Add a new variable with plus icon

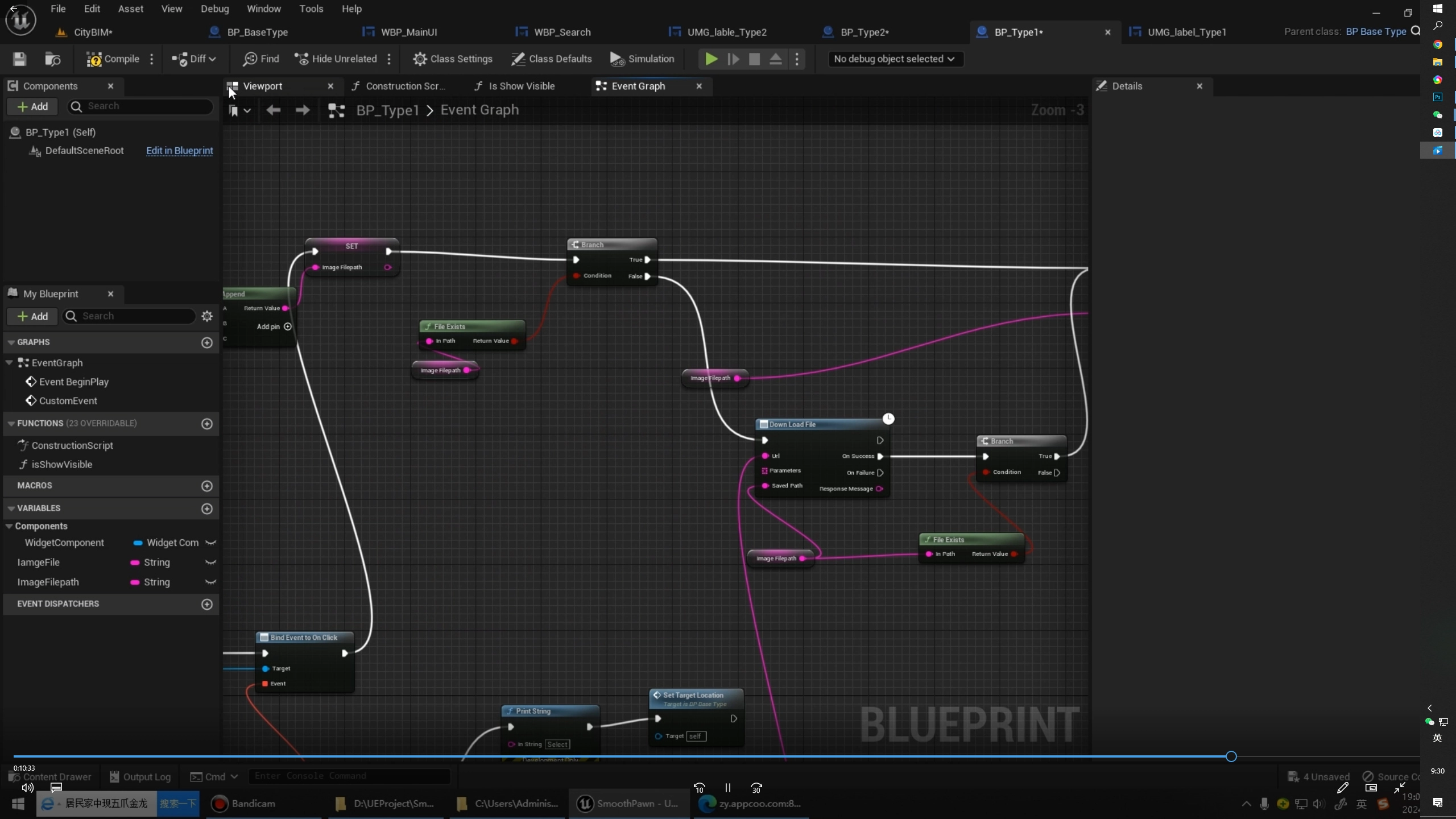[x=207, y=508]
